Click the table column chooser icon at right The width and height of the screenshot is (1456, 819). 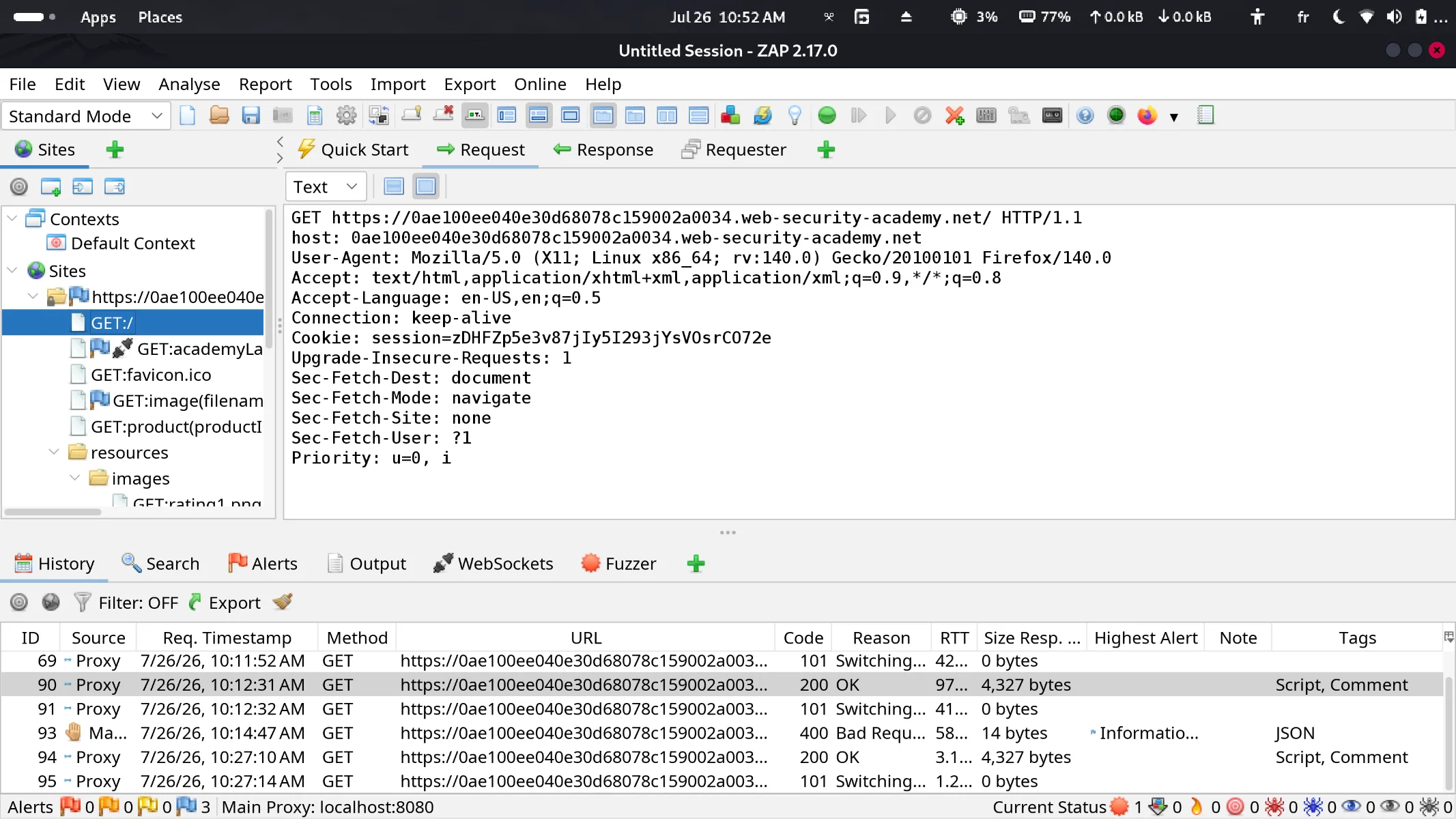point(1448,637)
